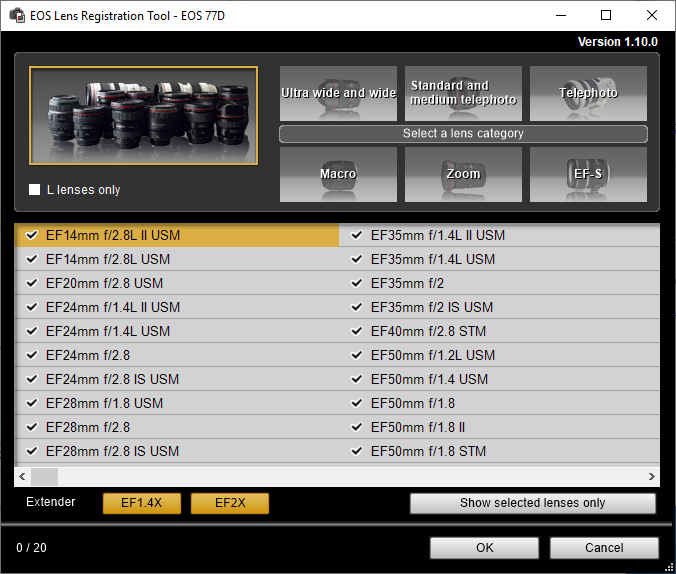The width and height of the screenshot is (676, 574).
Task: Toggle the EF2X extender button
Action: (230, 503)
